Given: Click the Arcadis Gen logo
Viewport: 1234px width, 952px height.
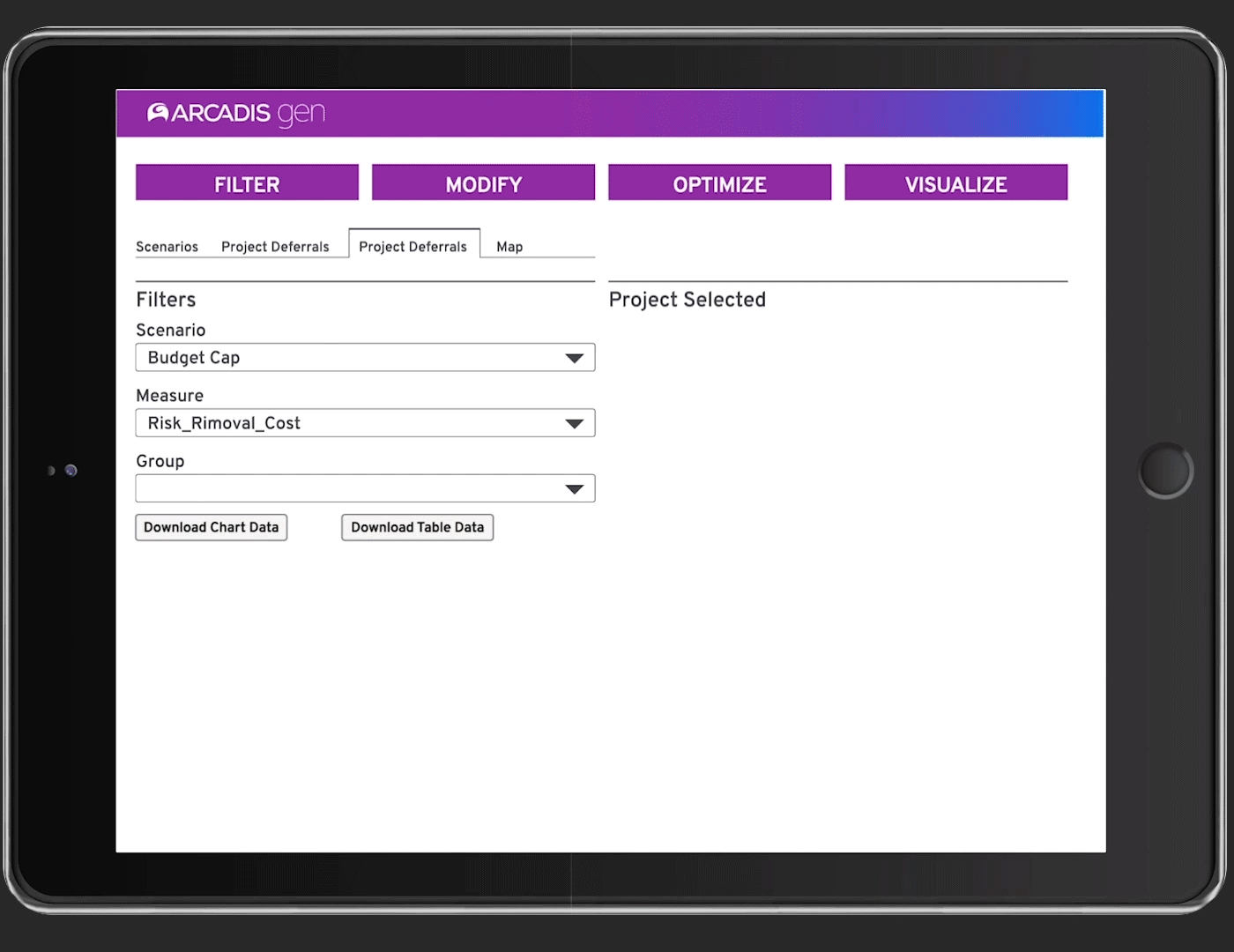Looking at the screenshot, I should pyautogui.click(x=236, y=114).
